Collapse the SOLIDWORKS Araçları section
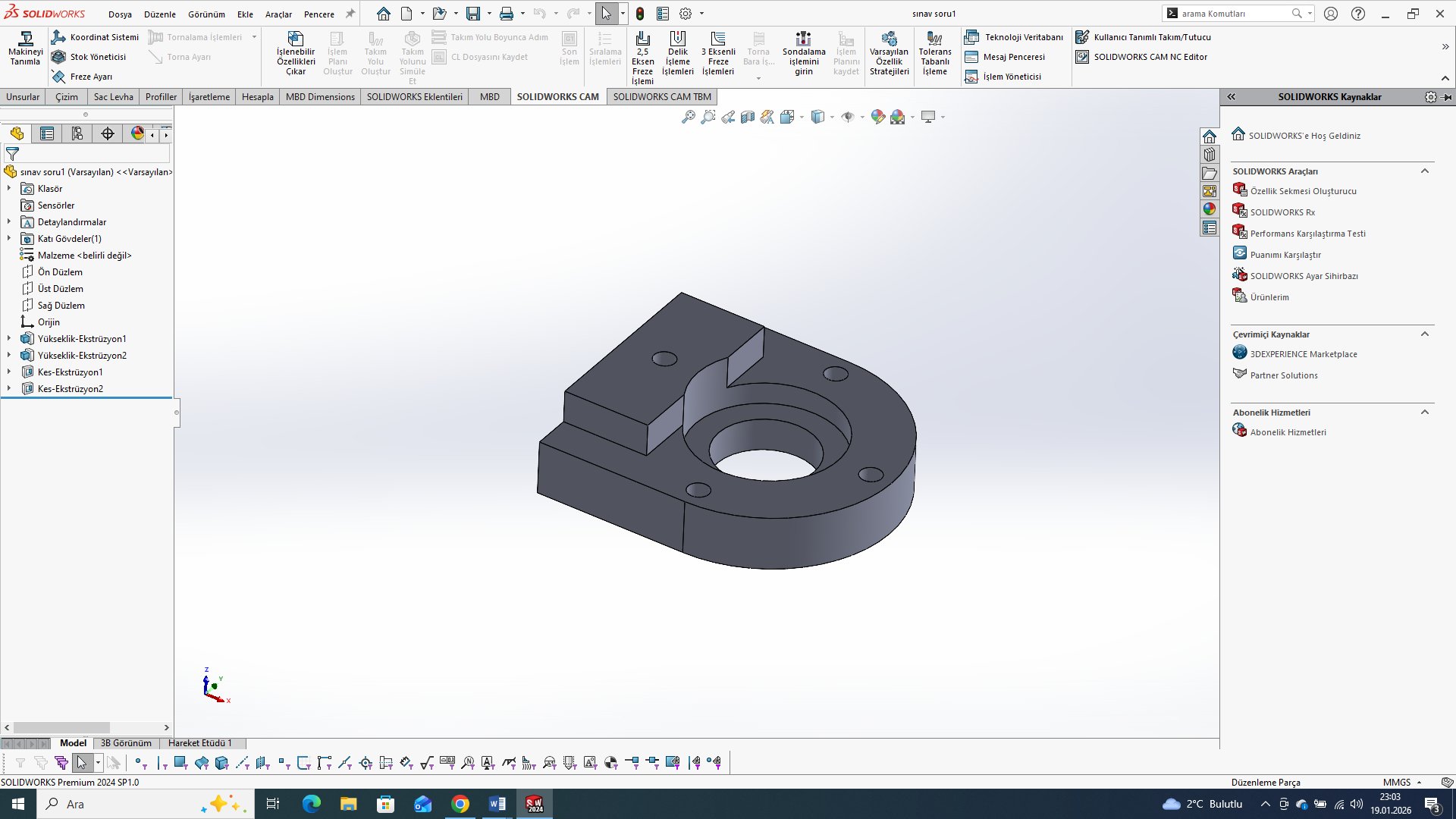1456x819 pixels. 1424,171
